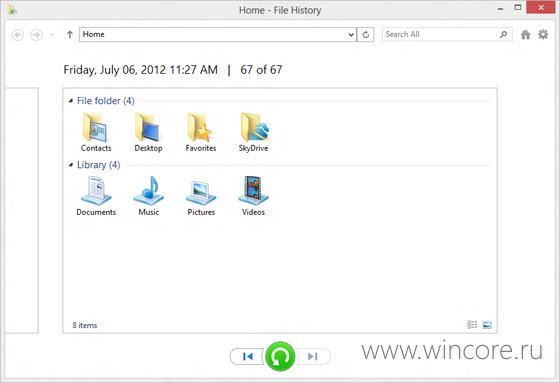
Task: Open the settings gear menu
Action: tap(543, 35)
